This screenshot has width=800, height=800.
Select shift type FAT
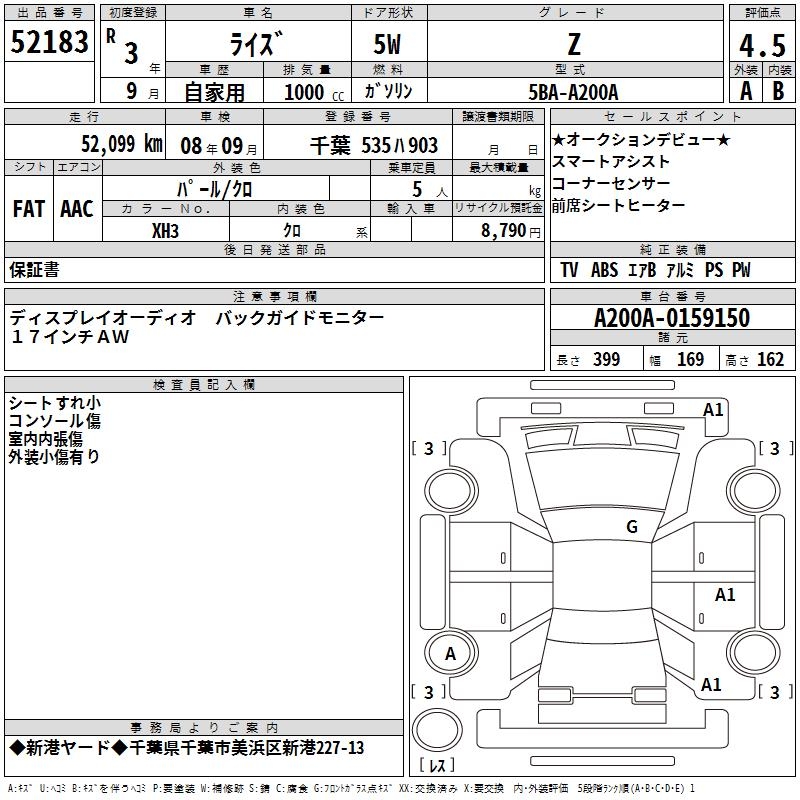point(29,209)
